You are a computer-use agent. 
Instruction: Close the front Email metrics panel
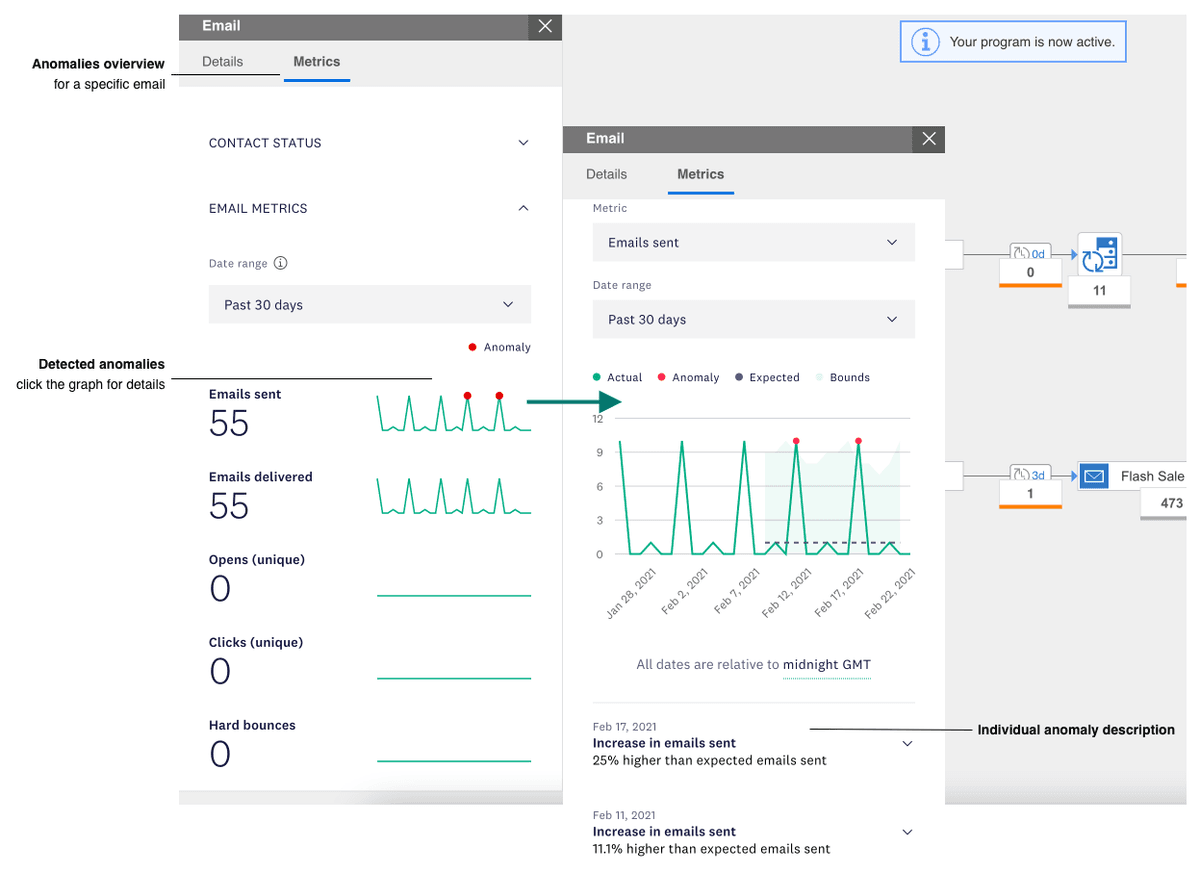[929, 139]
